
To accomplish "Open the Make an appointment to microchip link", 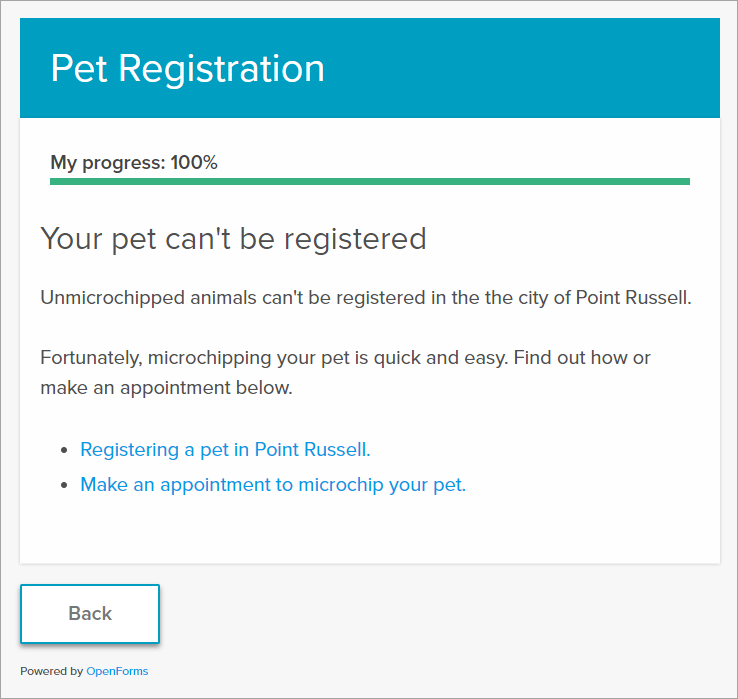I will 273,485.
